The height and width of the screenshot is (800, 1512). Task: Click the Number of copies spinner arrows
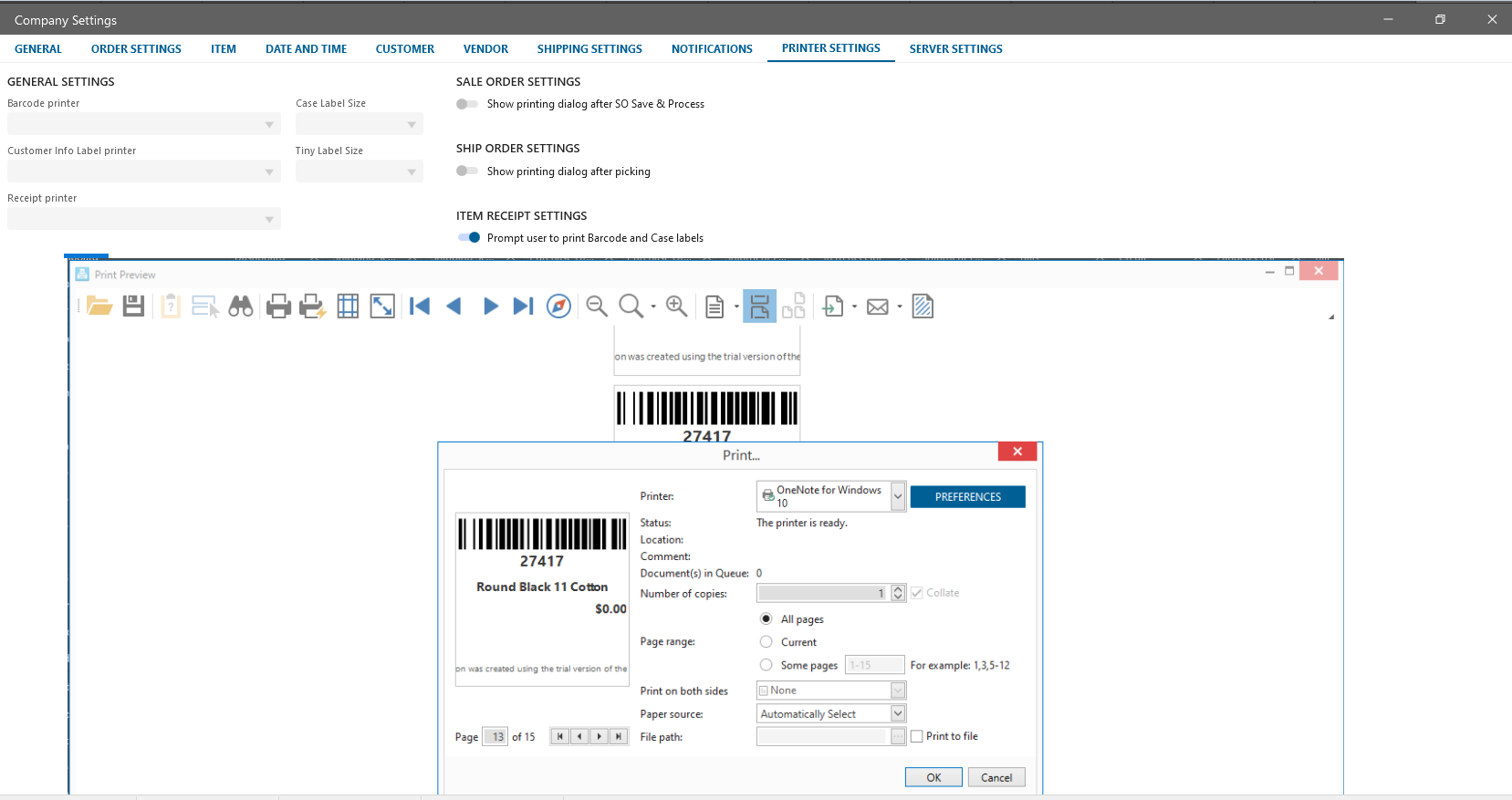coord(898,593)
